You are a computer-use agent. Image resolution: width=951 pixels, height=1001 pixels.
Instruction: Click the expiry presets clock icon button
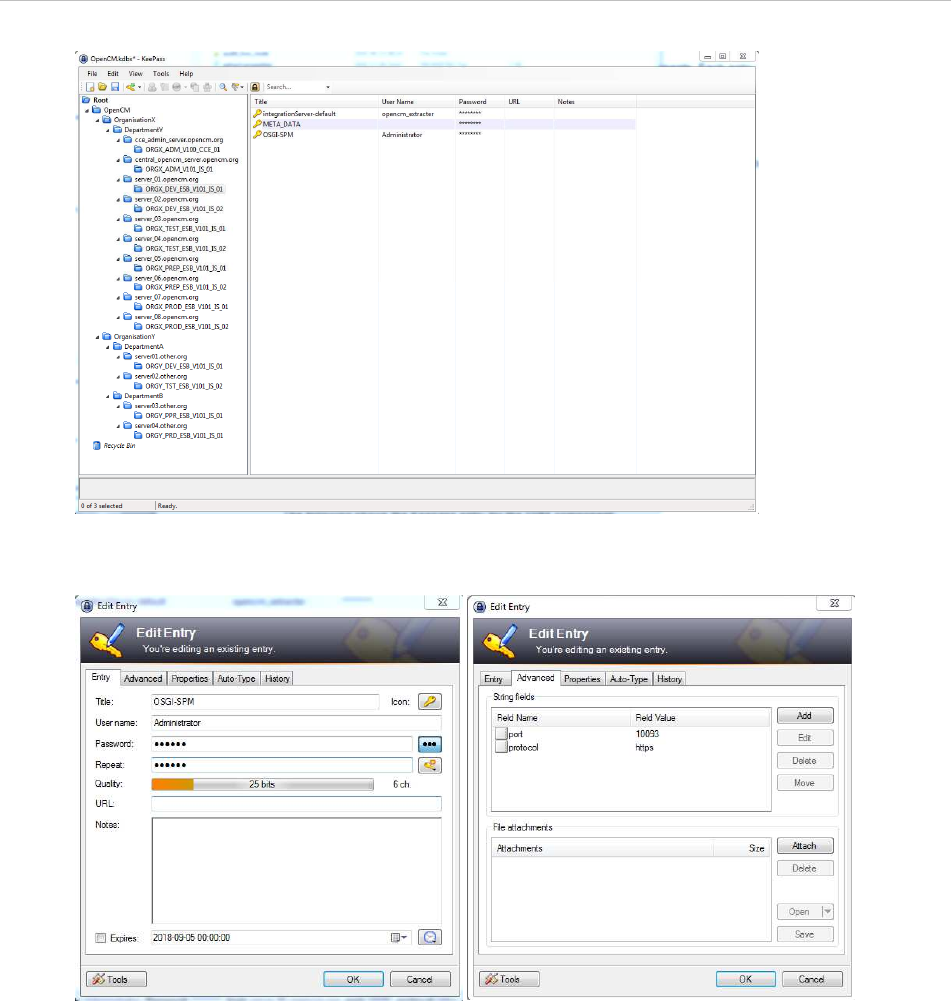pos(430,937)
